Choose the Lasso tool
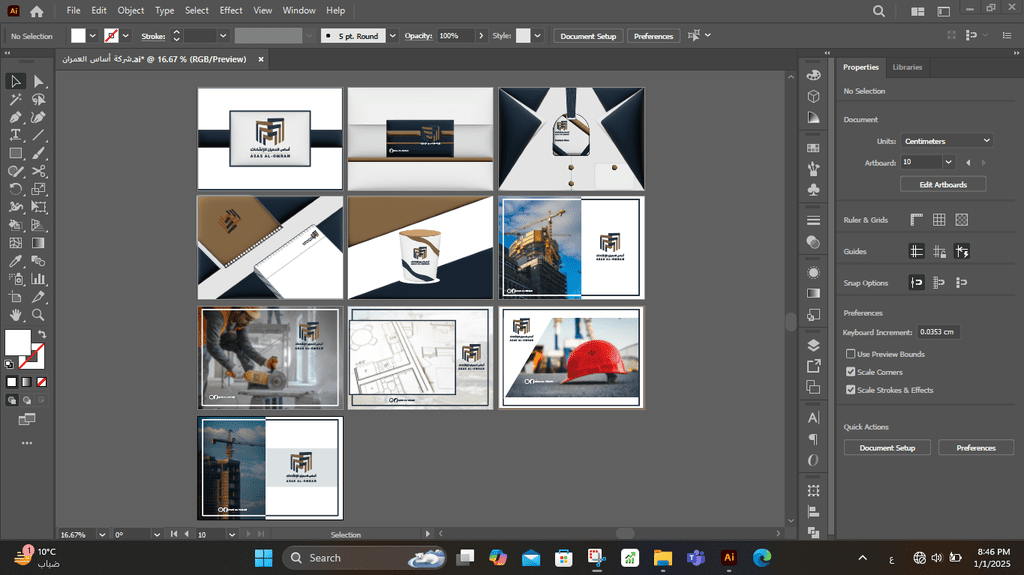Image resolution: width=1024 pixels, height=575 pixels. click(39, 99)
